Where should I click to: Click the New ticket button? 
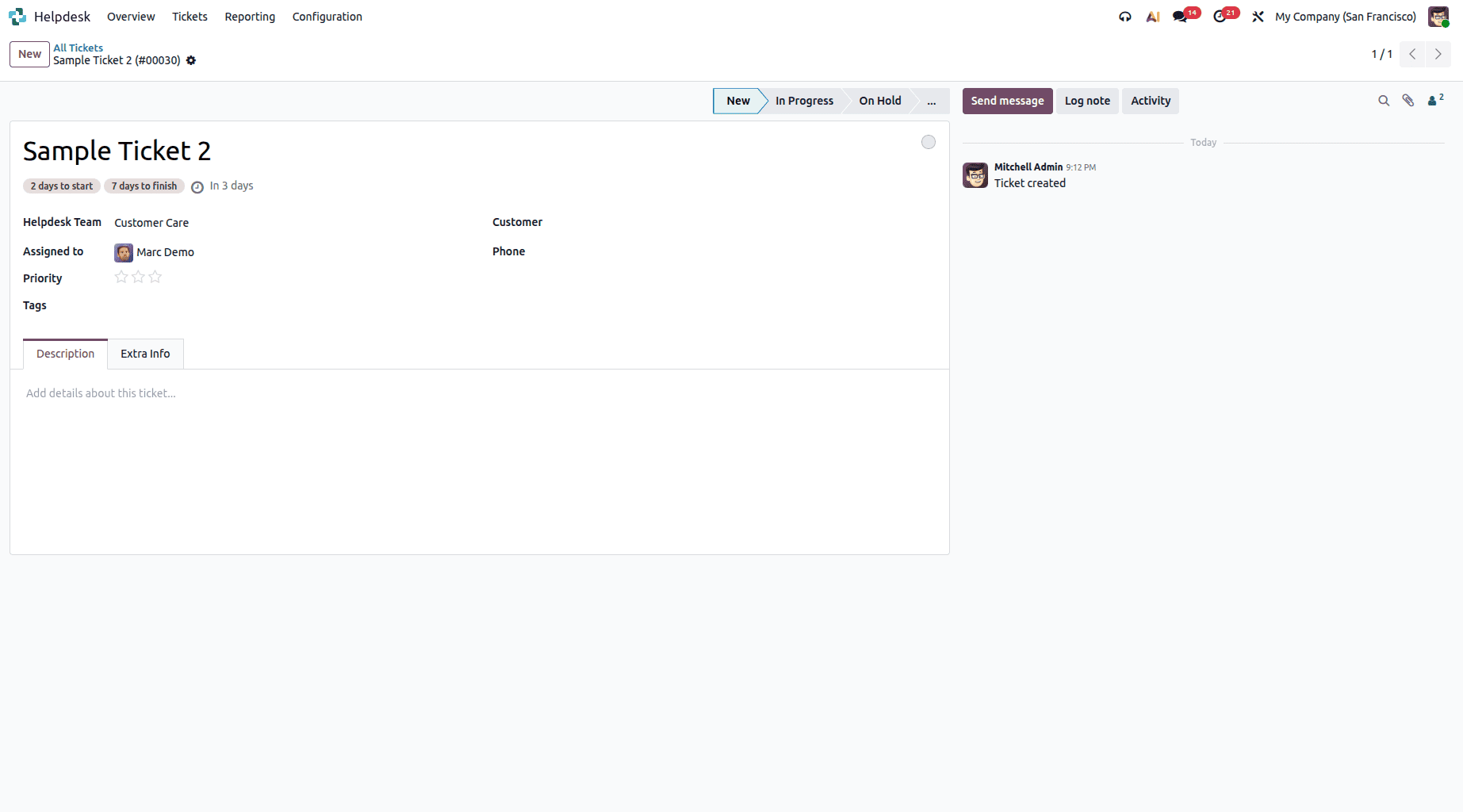(29, 54)
